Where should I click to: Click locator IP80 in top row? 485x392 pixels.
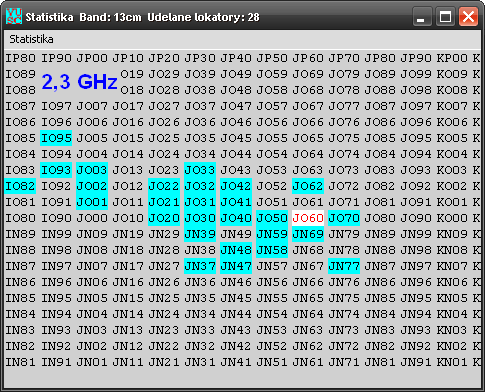coord(20,58)
